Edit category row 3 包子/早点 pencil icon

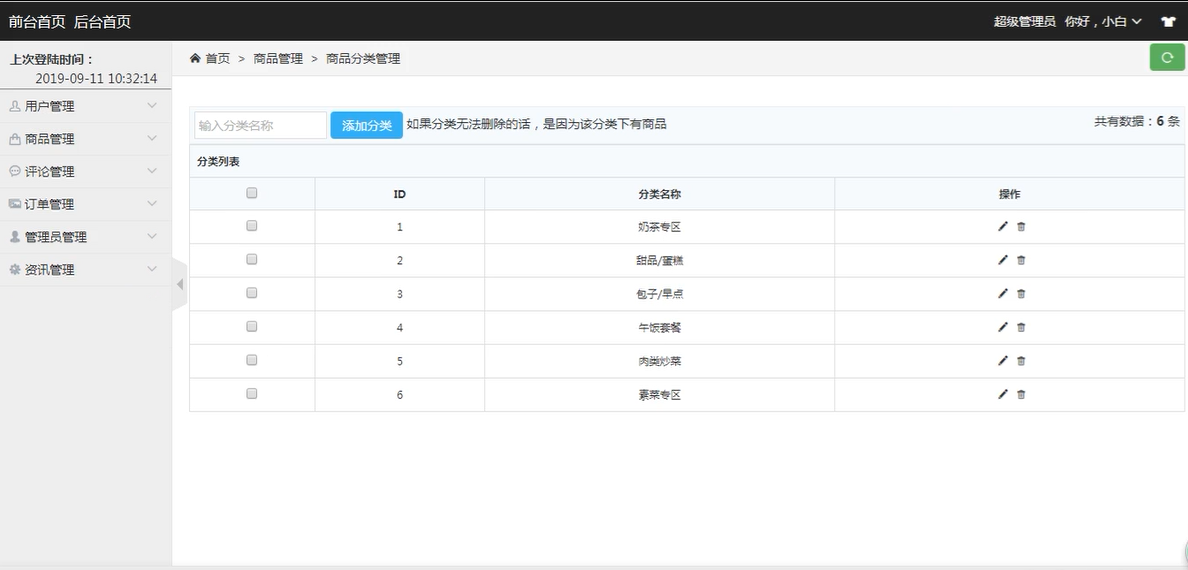coord(1003,293)
